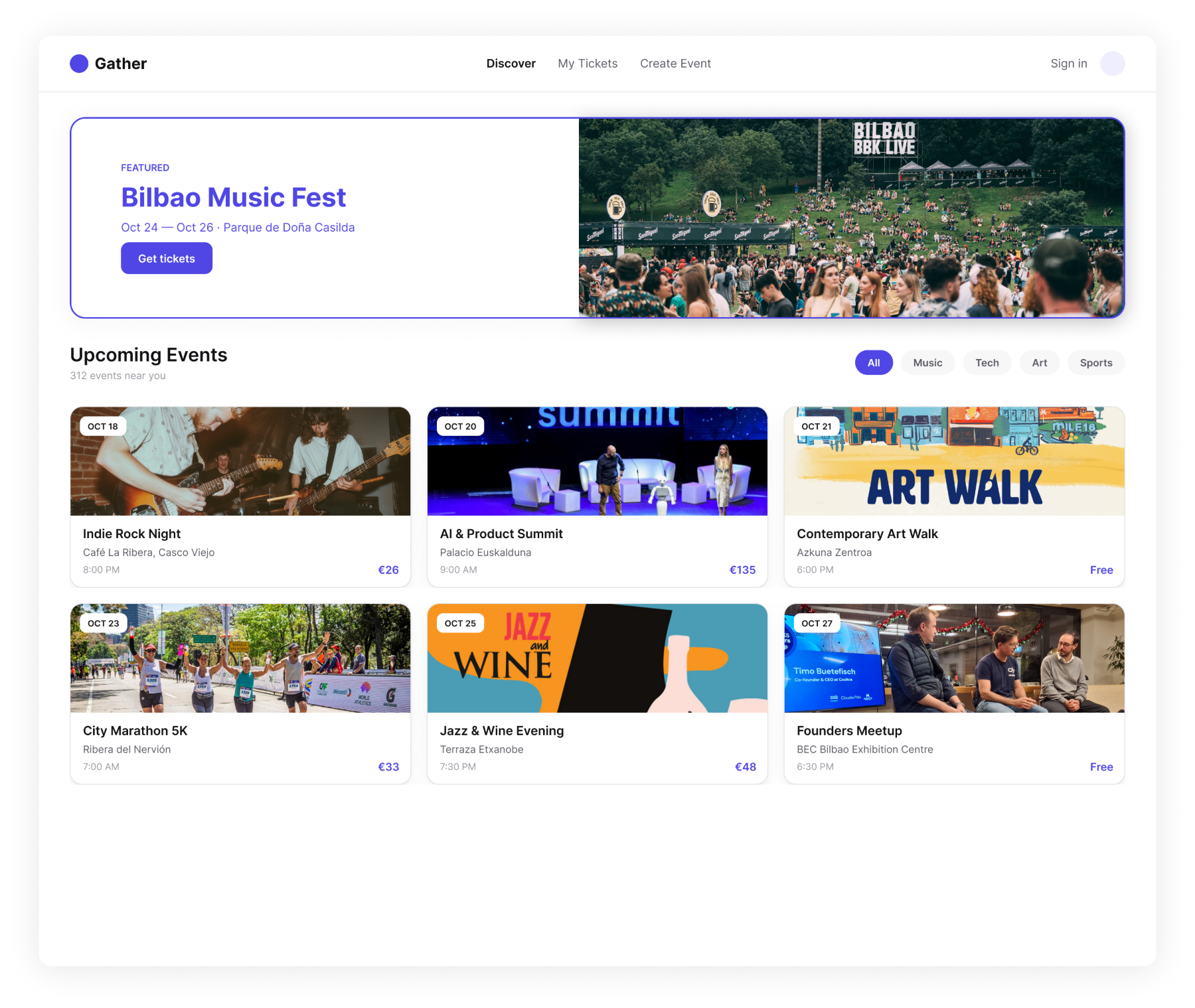Viewport: 1195px width, 1008px height.
Task: Click the AI & Product Summit title
Action: tap(501, 534)
